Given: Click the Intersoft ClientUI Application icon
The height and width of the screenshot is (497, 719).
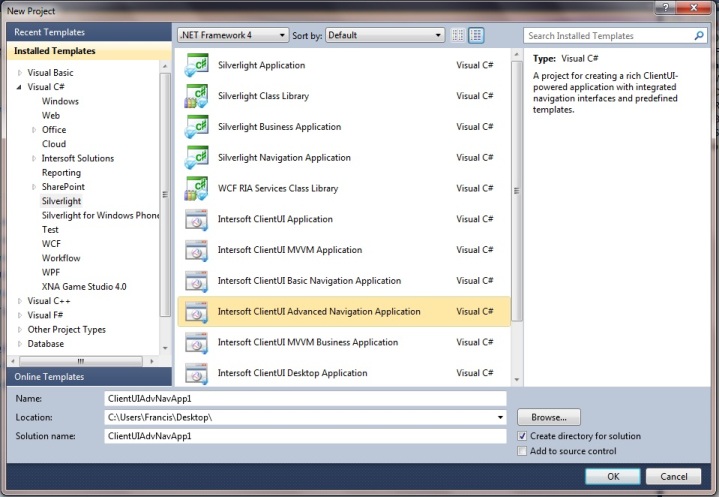Looking at the screenshot, I should pyautogui.click(x=196, y=219).
